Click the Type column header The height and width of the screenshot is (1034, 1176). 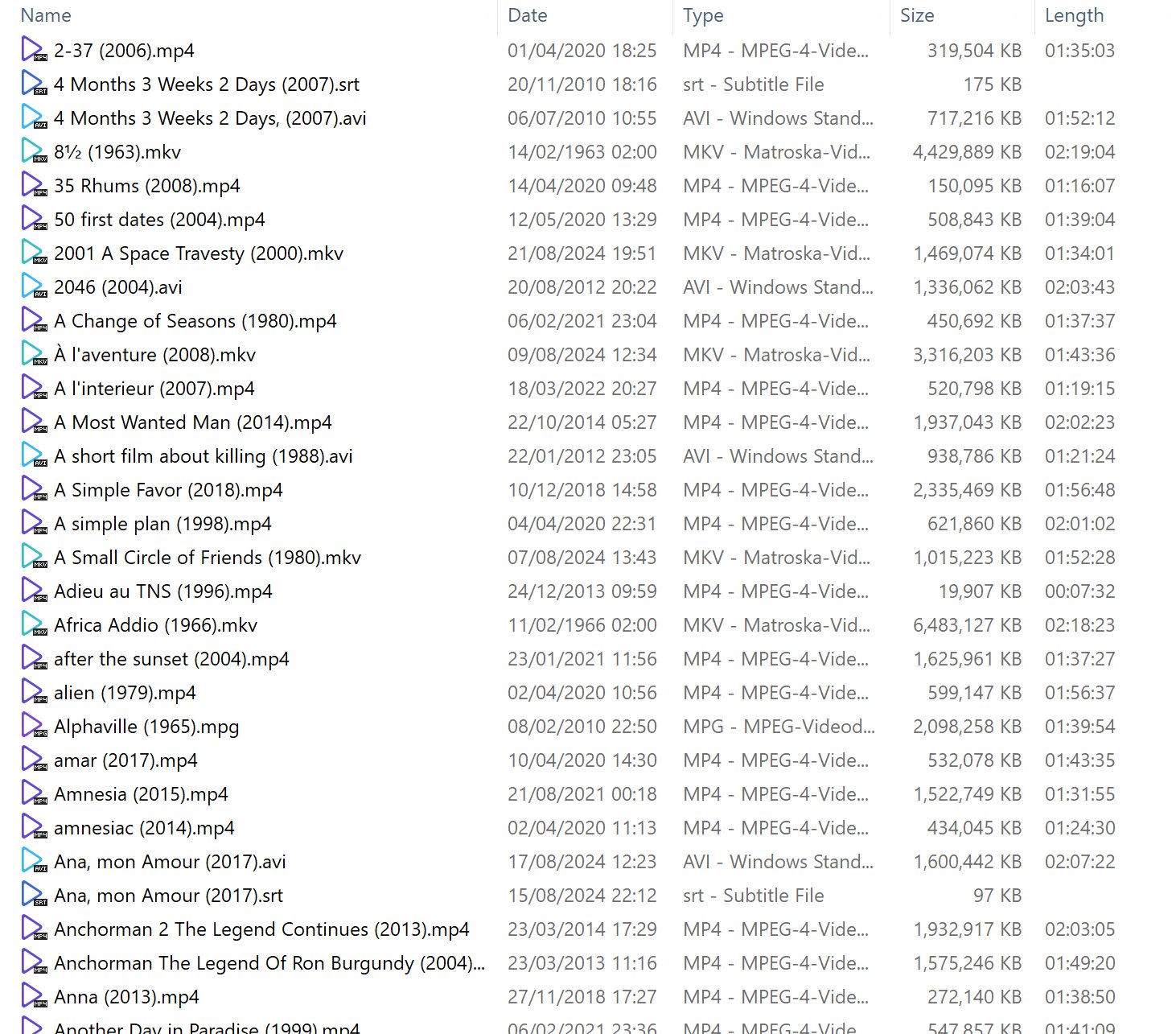[703, 15]
